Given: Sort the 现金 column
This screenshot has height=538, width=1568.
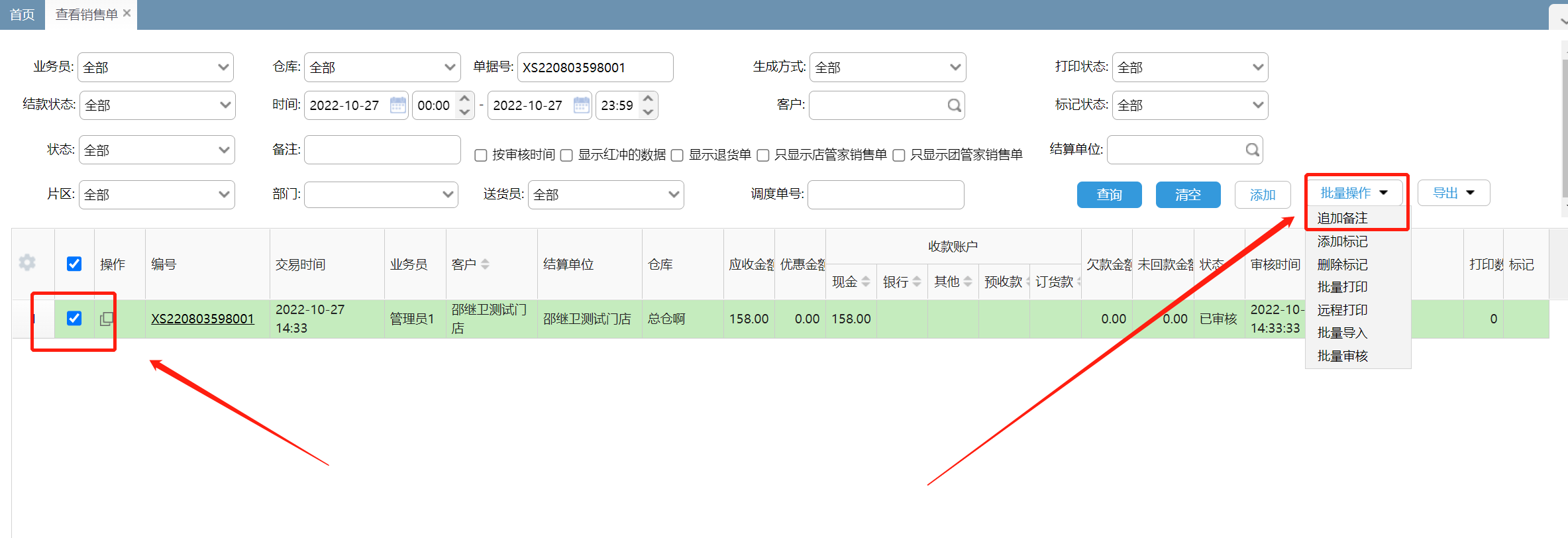Looking at the screenshot, I should click(866, 282).
